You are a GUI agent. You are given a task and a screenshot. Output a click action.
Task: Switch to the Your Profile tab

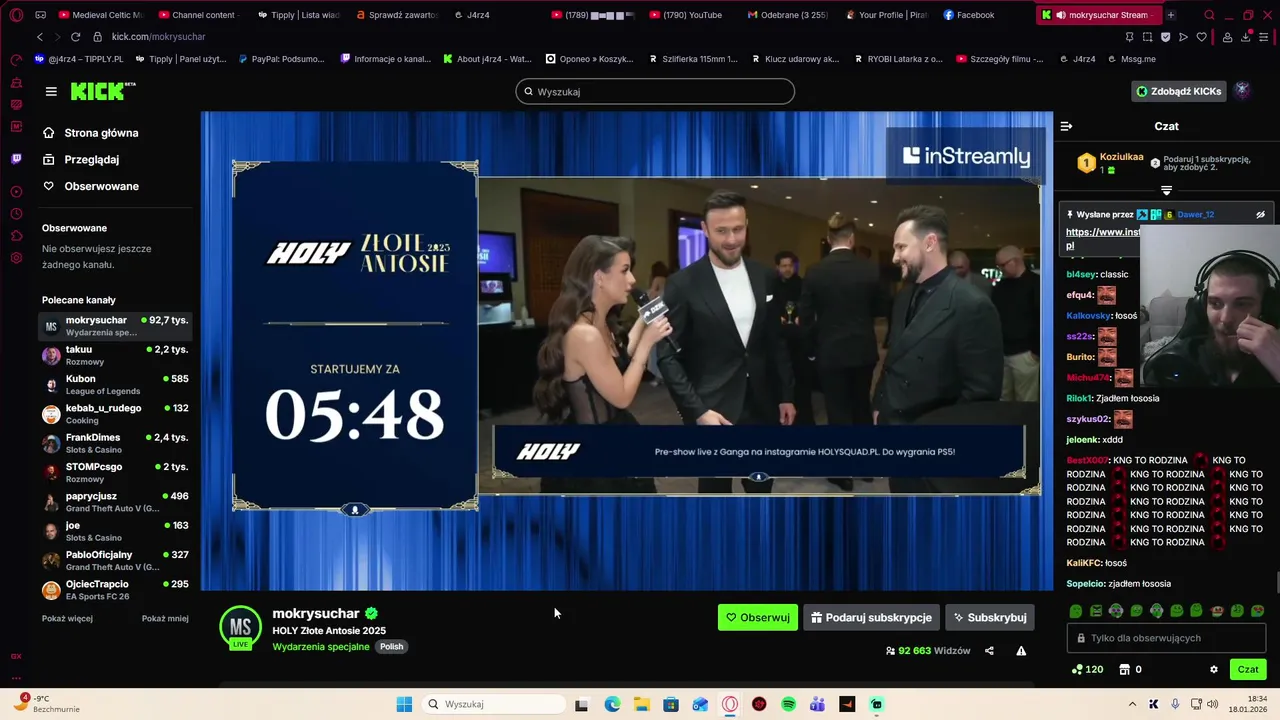pos(886,15)
